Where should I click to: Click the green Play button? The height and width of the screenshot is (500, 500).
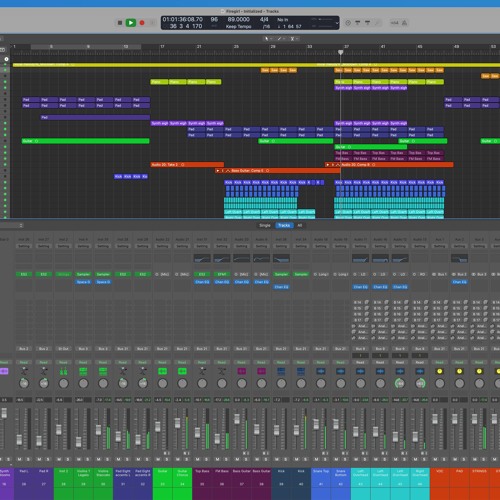coord(131,23)
